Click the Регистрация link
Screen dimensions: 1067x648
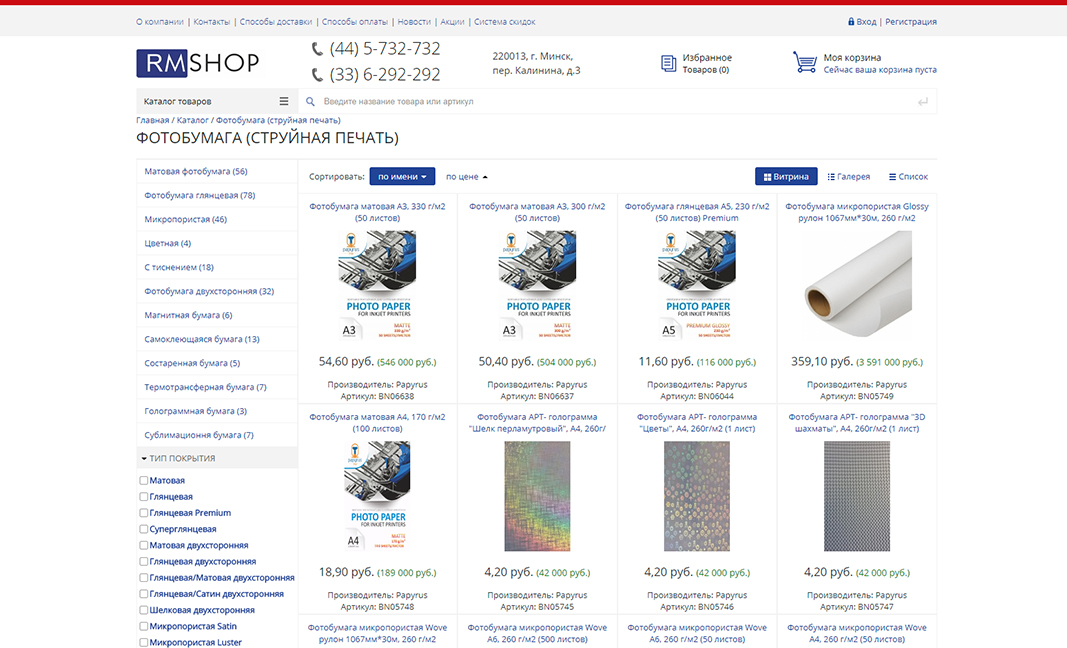pos(910,22)
